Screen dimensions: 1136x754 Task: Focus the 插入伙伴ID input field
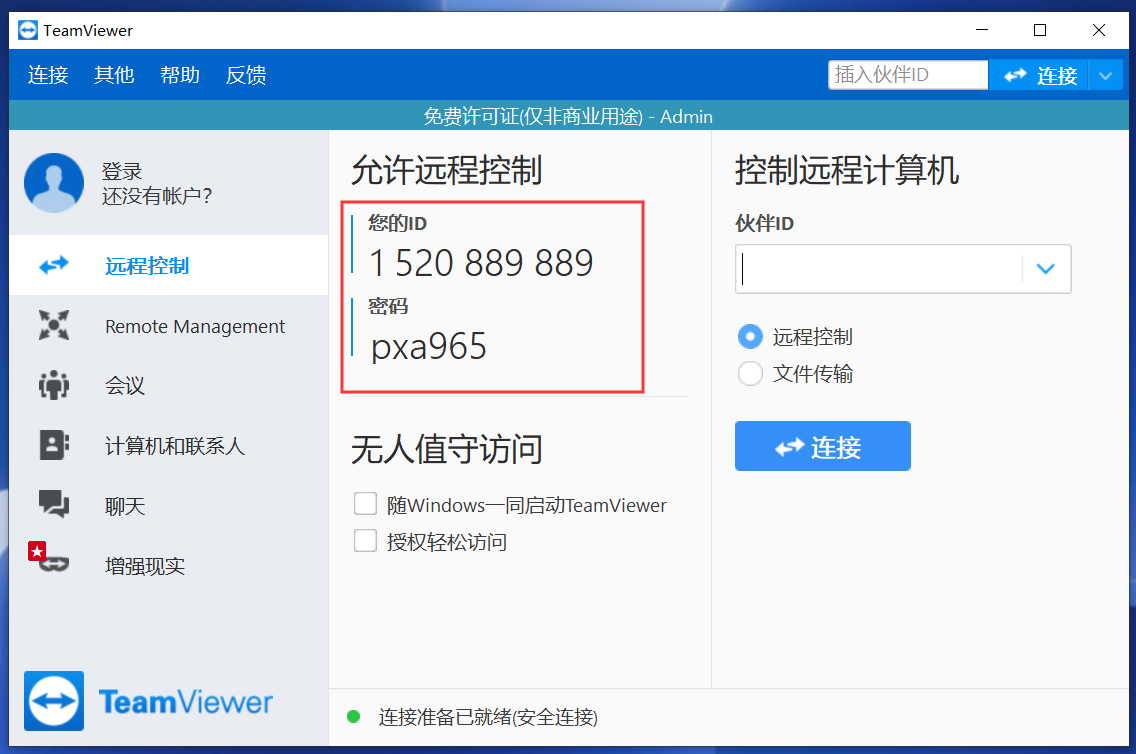coord(907,75)
